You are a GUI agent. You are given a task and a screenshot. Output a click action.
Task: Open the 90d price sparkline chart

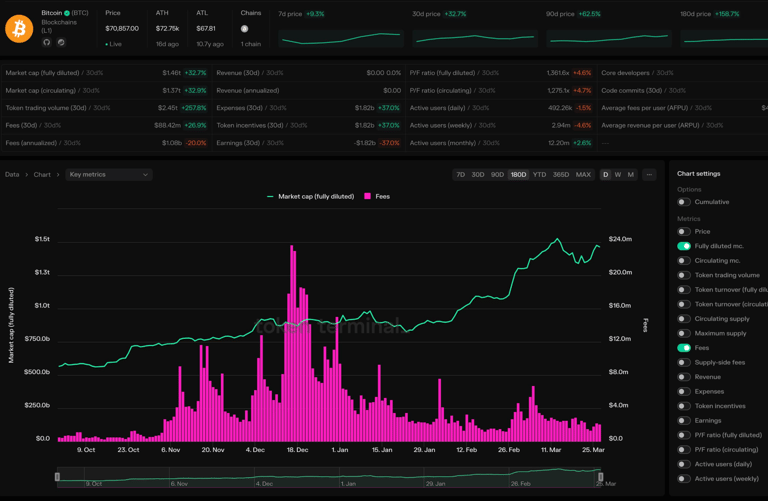[609, 38]
